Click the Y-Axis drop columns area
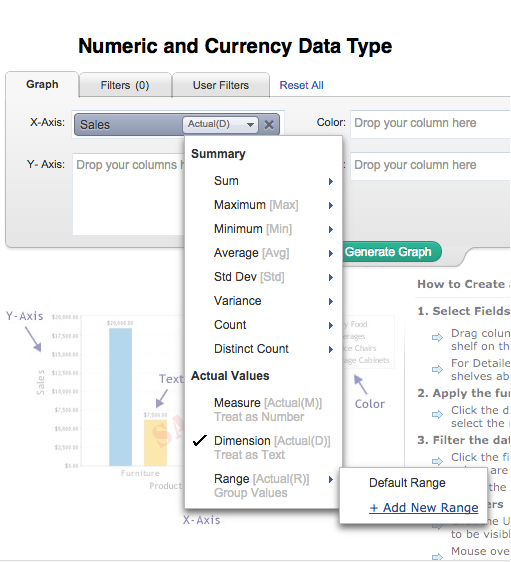Image resolution: width=511 pixels, height=562 pixels. 129,194
